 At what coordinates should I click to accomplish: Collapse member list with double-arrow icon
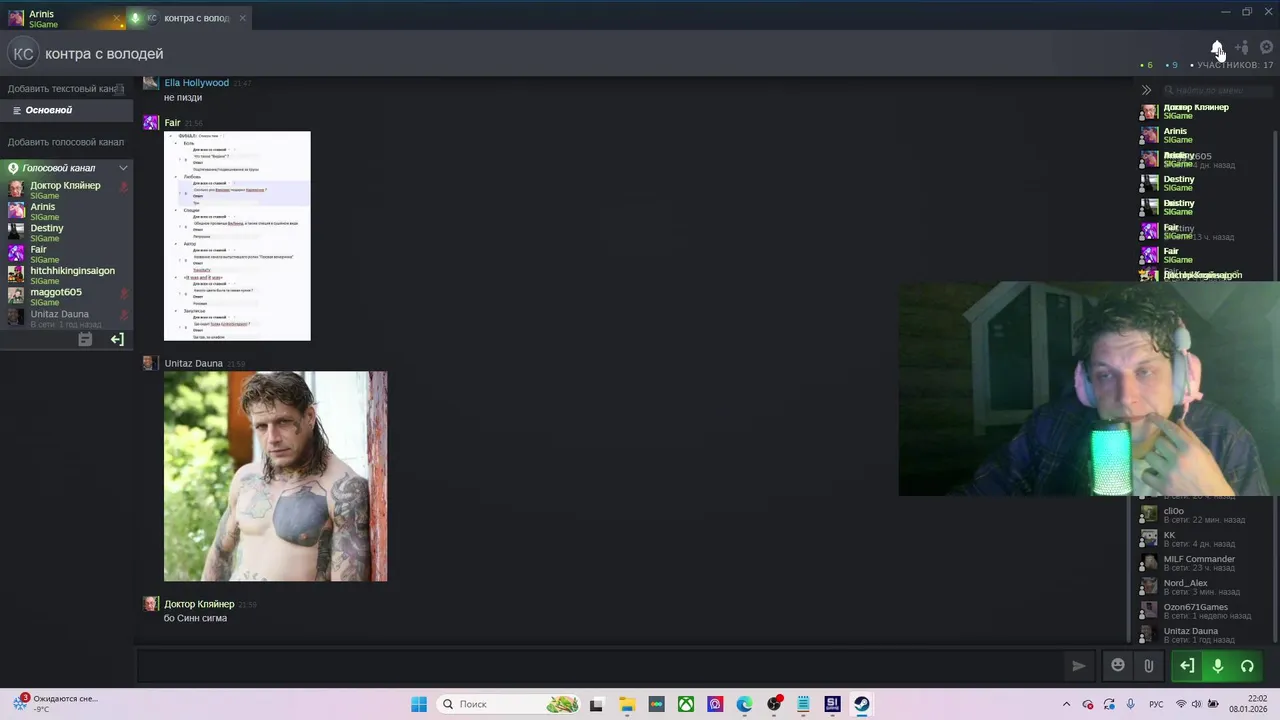point(1147,90)
